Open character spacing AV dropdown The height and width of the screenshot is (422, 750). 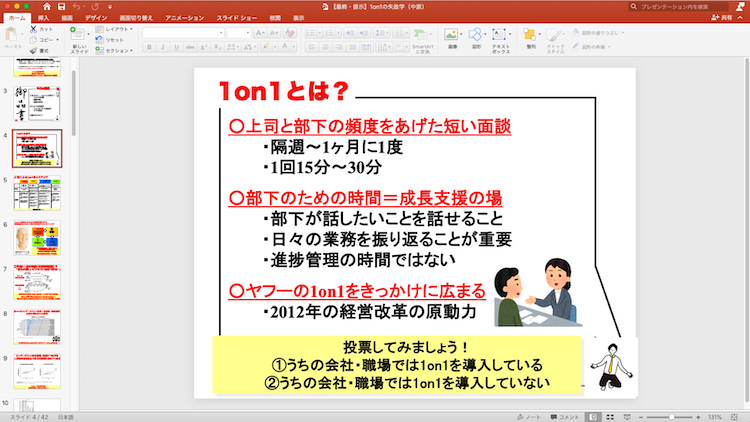point(232,47)
